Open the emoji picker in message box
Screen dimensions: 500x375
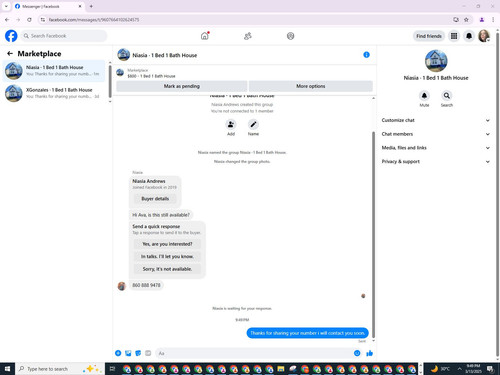(x=357, y=353)
